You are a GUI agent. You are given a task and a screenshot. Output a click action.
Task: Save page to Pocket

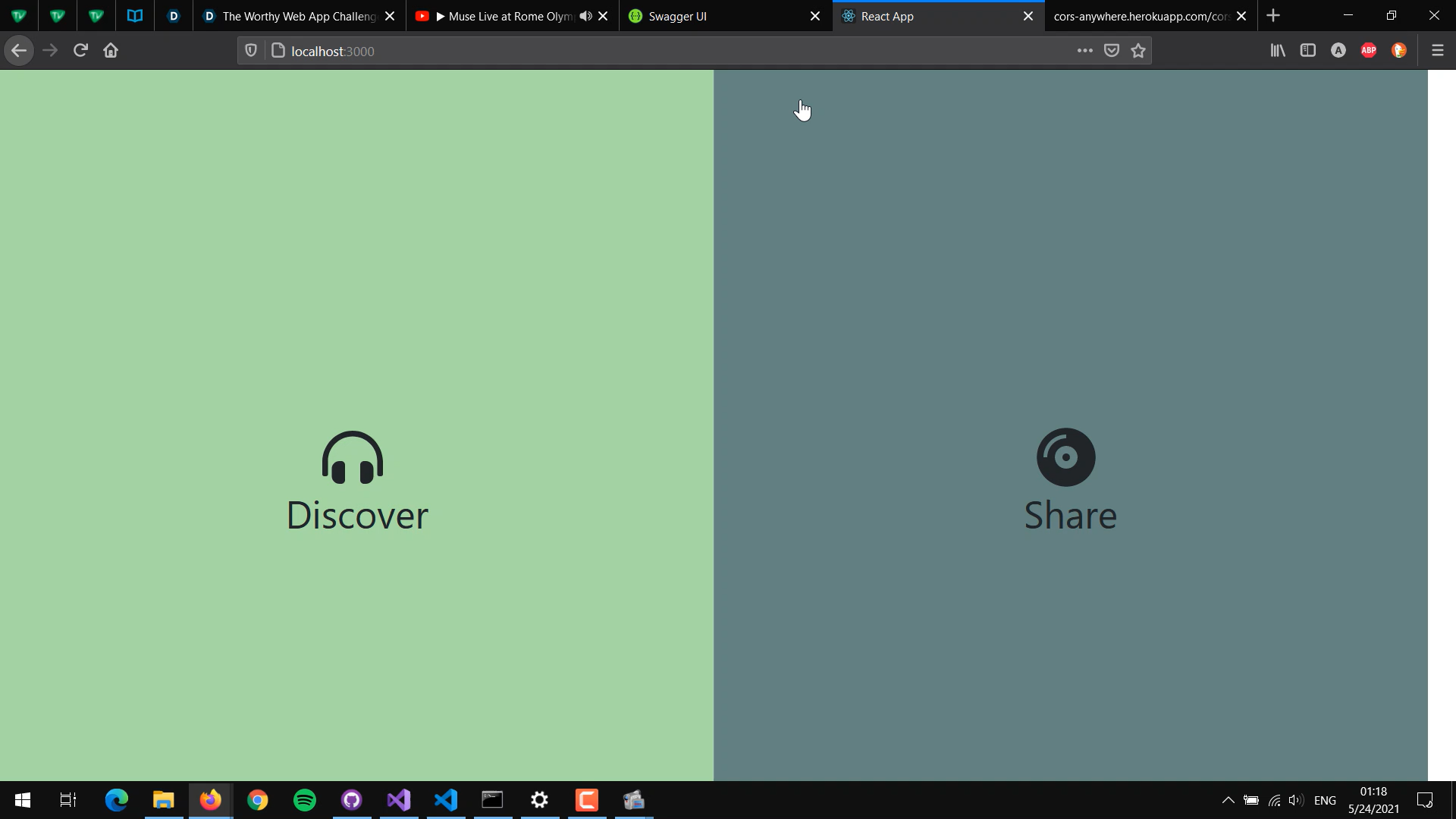[x=1112, y=51]
